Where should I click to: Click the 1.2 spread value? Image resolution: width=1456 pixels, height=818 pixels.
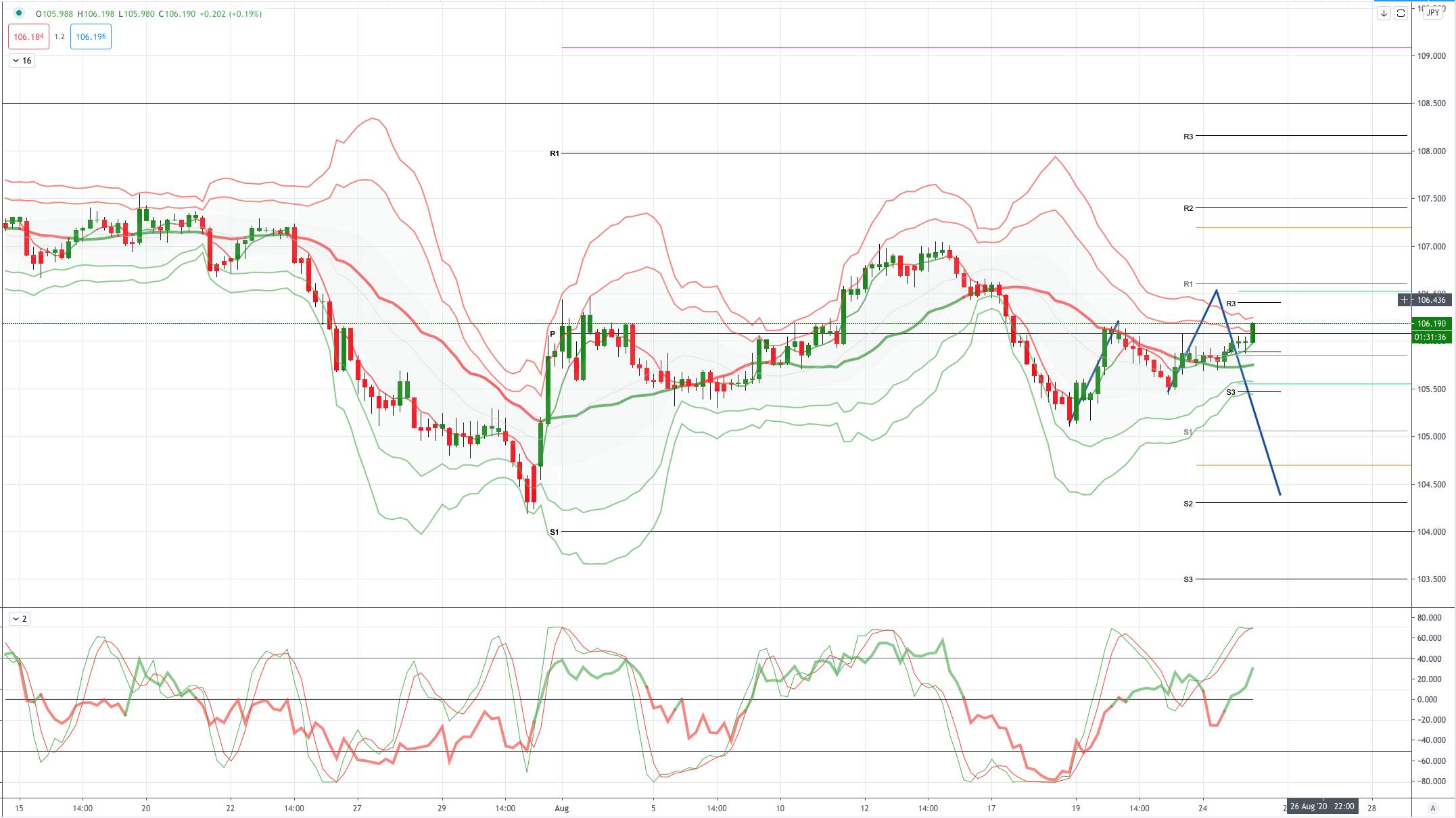pyautogui.click(x=60, y=37)
